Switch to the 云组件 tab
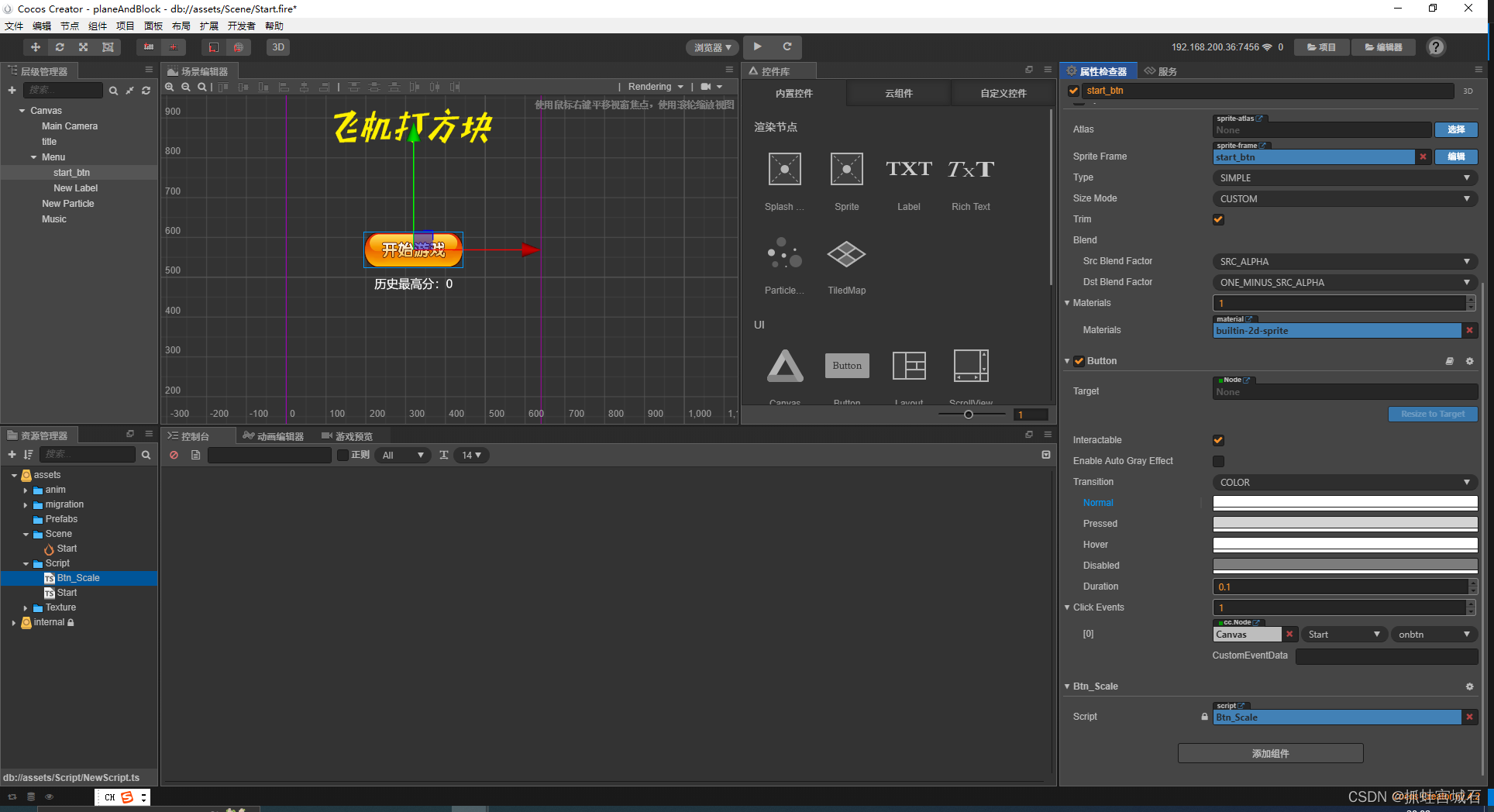 click(899, 93)
